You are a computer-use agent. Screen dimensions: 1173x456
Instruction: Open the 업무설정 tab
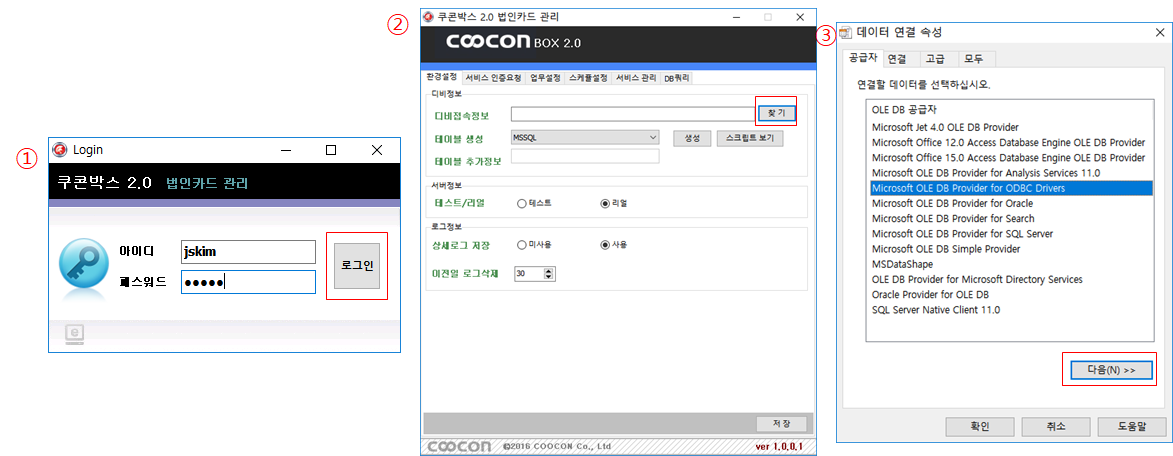(545, 78)
